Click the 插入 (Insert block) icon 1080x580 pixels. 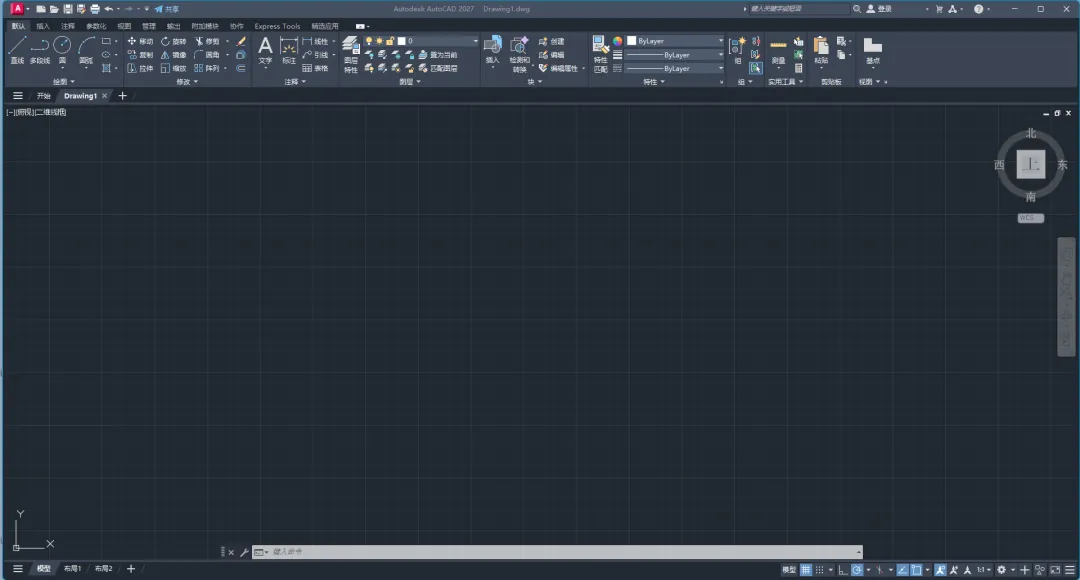pyautogui.click(x=492, y=50)
